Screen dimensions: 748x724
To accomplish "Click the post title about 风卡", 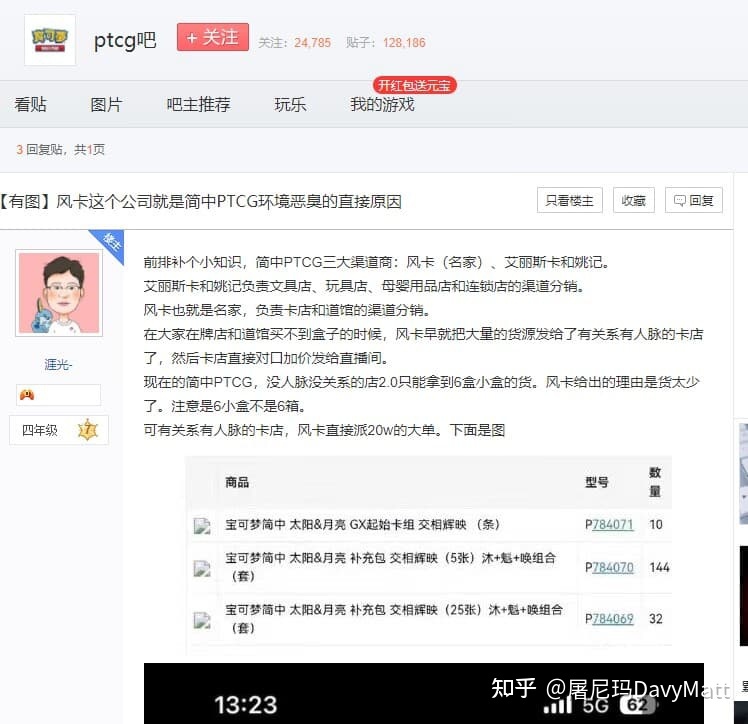I will 201,201.
